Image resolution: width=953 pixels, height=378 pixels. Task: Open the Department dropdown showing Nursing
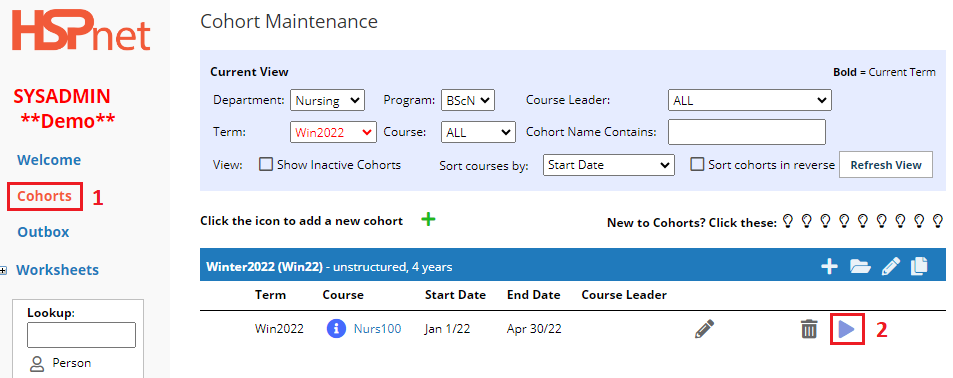pos(327,100)
